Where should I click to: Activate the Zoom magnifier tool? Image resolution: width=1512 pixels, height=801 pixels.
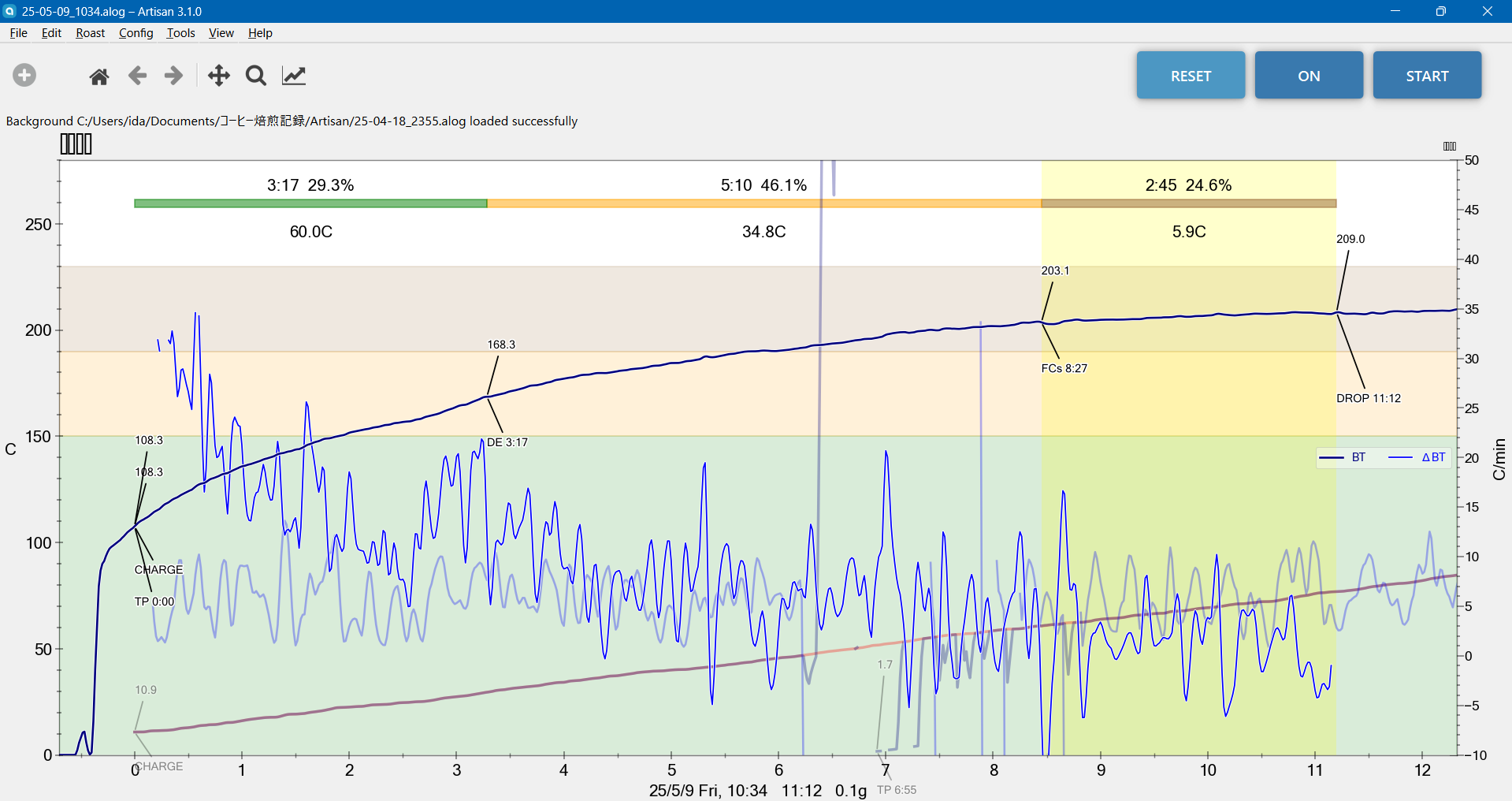(x=256, y=76)
